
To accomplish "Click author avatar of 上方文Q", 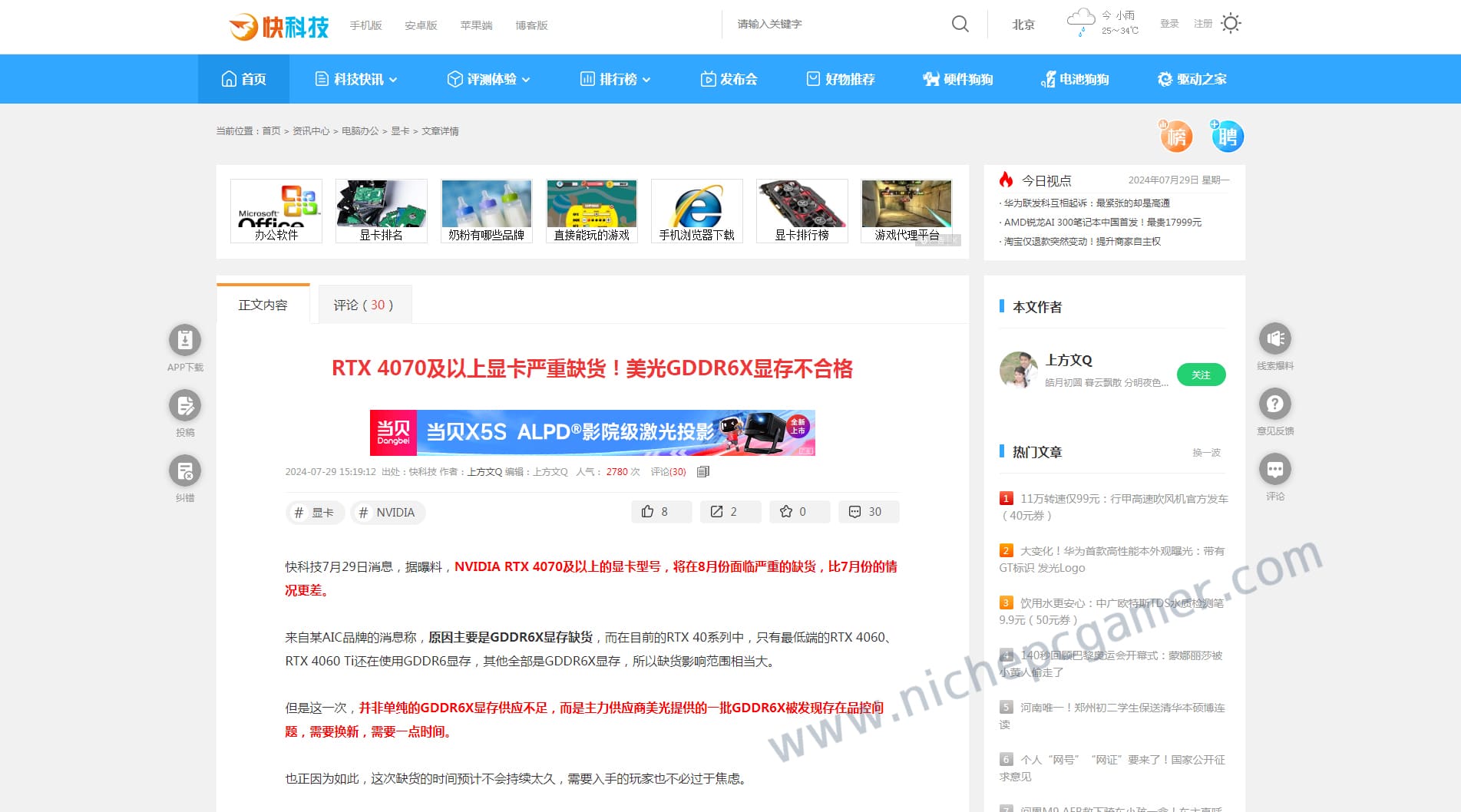I will (x=1019, y=371).
